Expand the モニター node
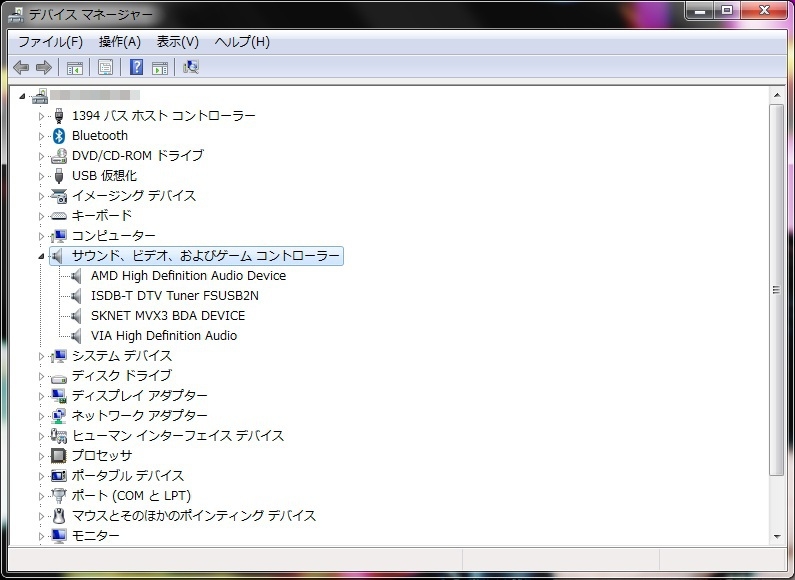 point(42,536)
